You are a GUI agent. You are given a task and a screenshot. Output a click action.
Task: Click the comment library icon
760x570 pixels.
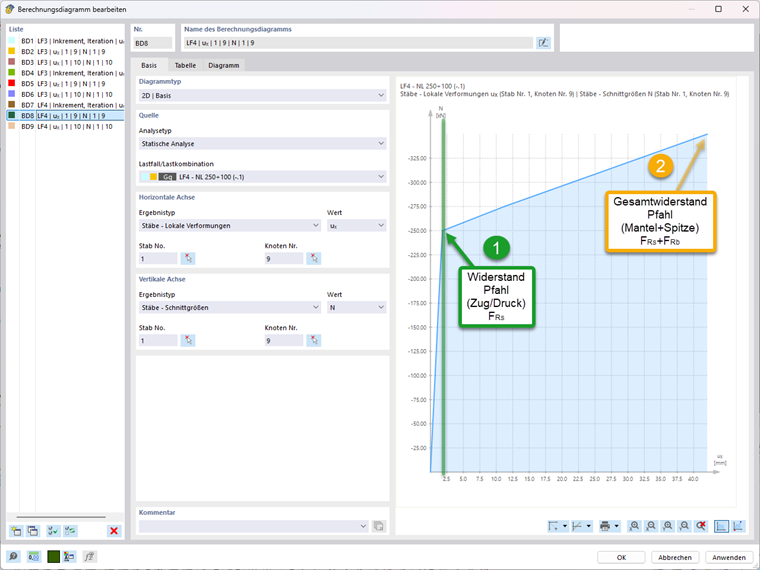tap(379, 526)
